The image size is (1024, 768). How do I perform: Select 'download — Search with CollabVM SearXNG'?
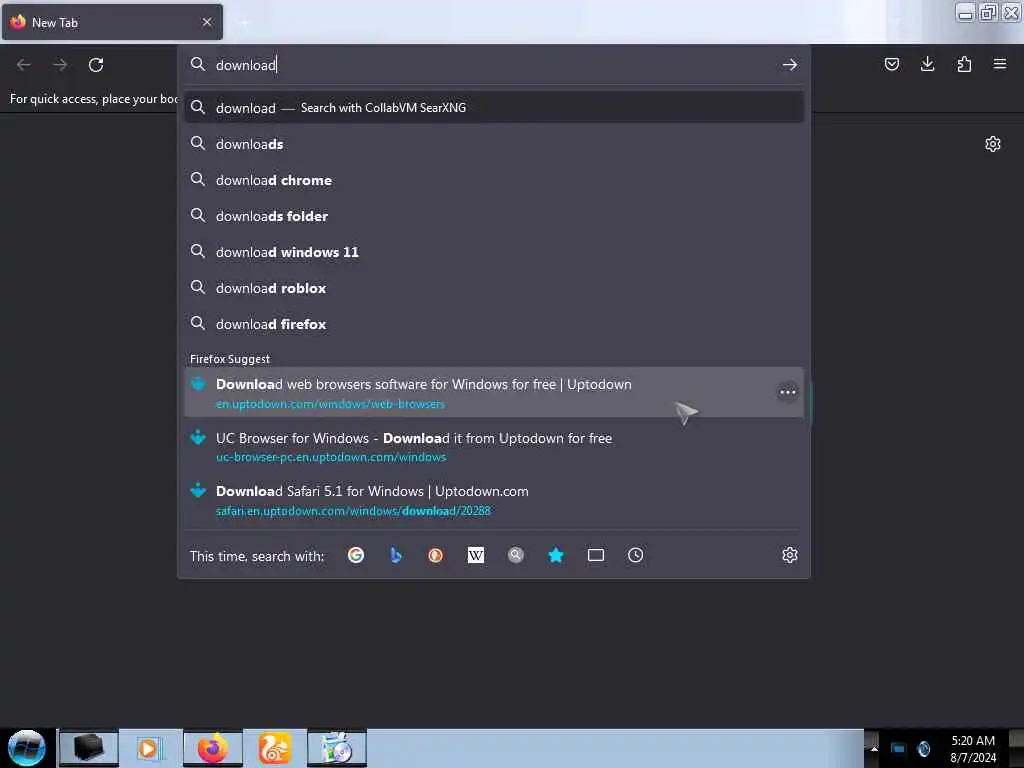tap(494, 108)
